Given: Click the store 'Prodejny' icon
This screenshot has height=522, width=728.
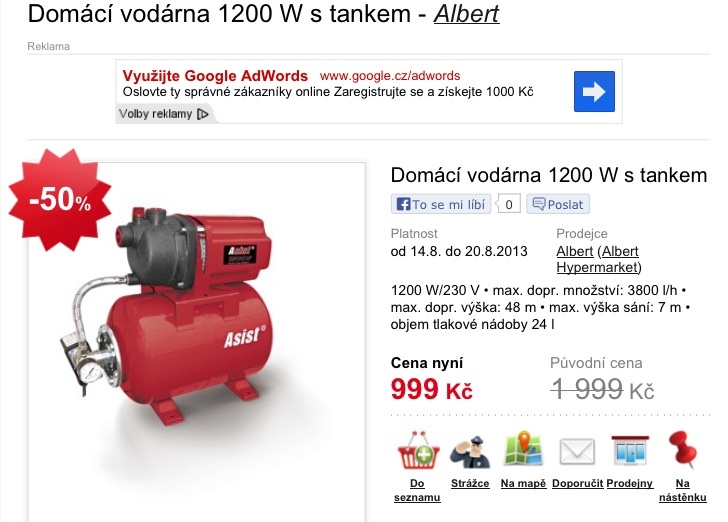Looking at the screenshot, I should pos(630,450).
